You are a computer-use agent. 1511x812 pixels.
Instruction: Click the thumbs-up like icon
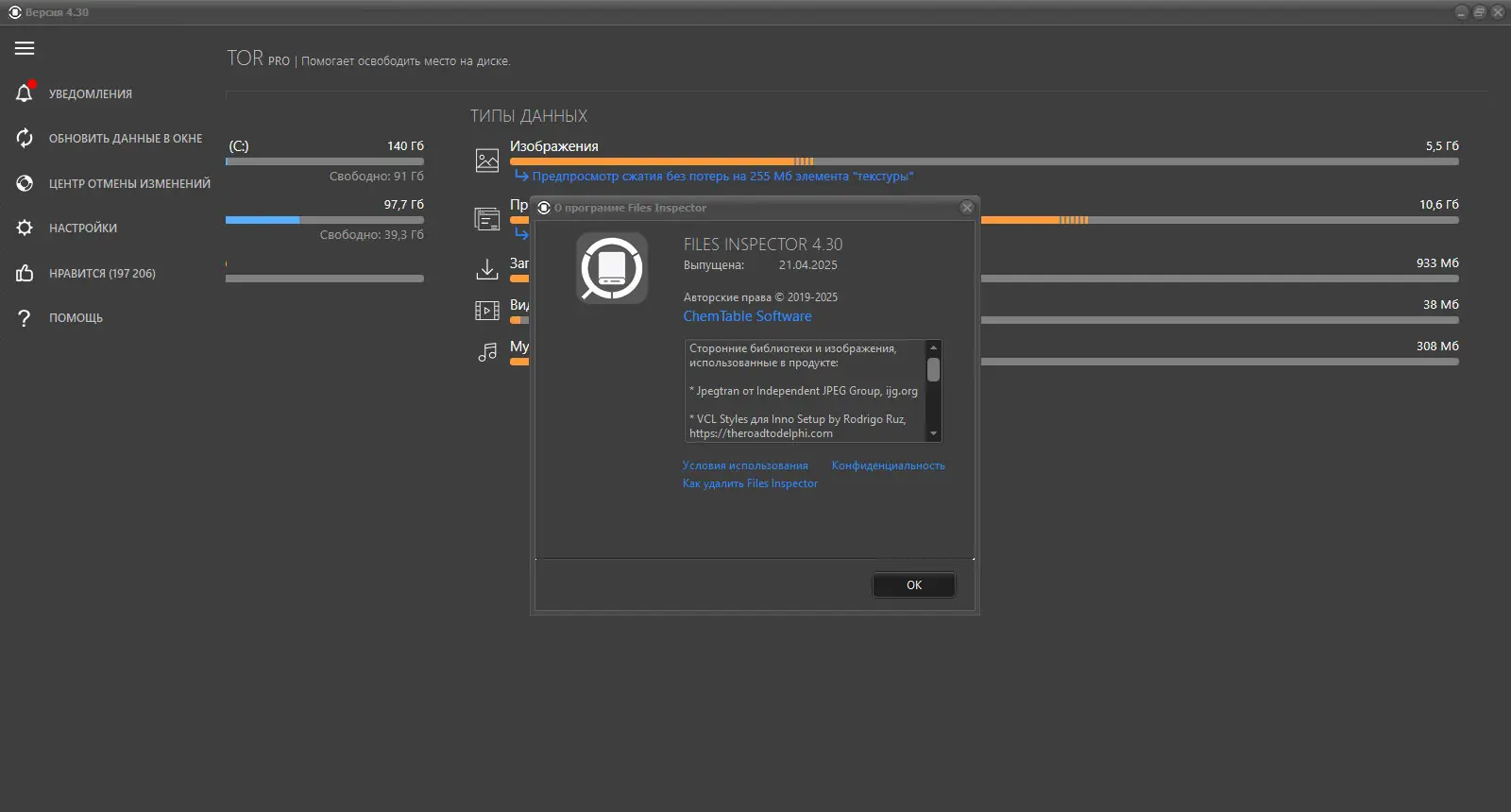click(x=25, y=273)
